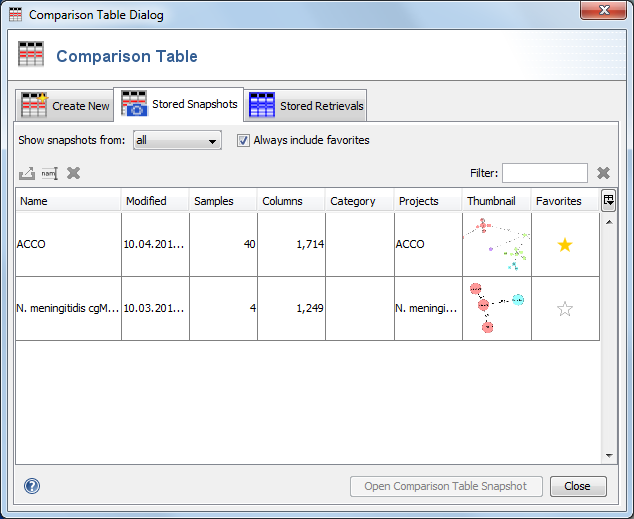Unfavorite the ACCO snapshot gold star
This screenshot has height=519, width=634.
coord(565,245)
